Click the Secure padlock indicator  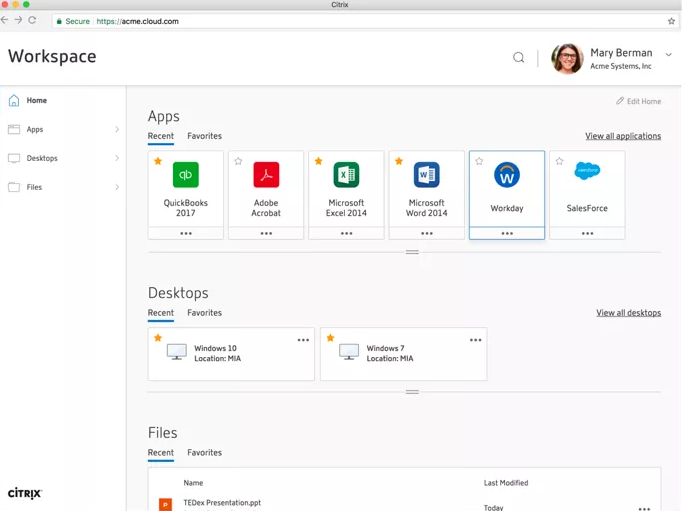click(59, 21)
